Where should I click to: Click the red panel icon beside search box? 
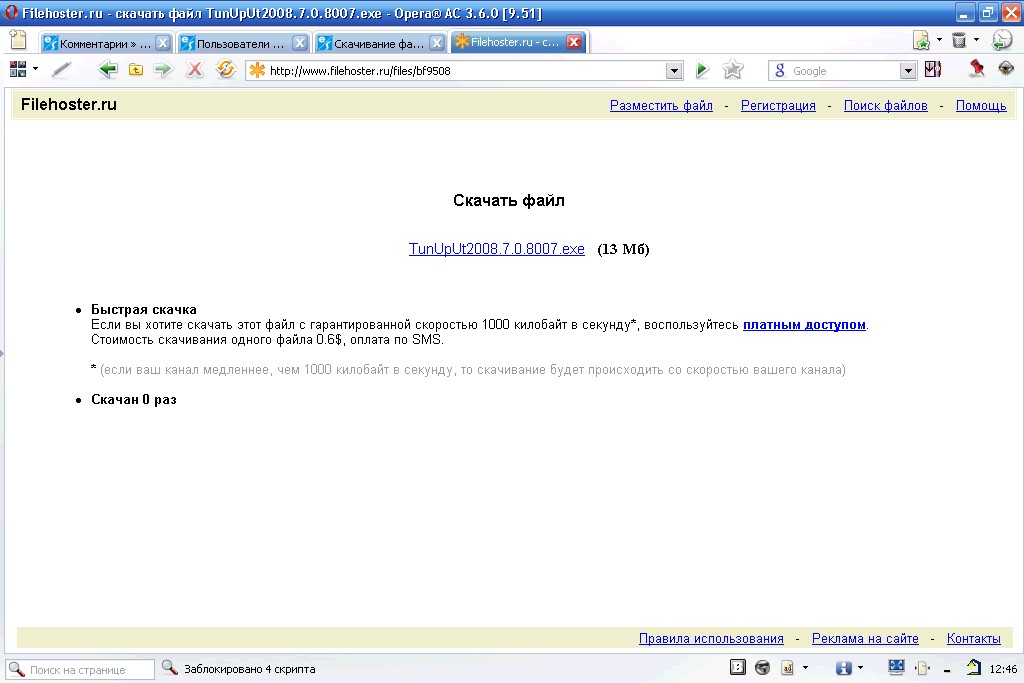(933, 69)
